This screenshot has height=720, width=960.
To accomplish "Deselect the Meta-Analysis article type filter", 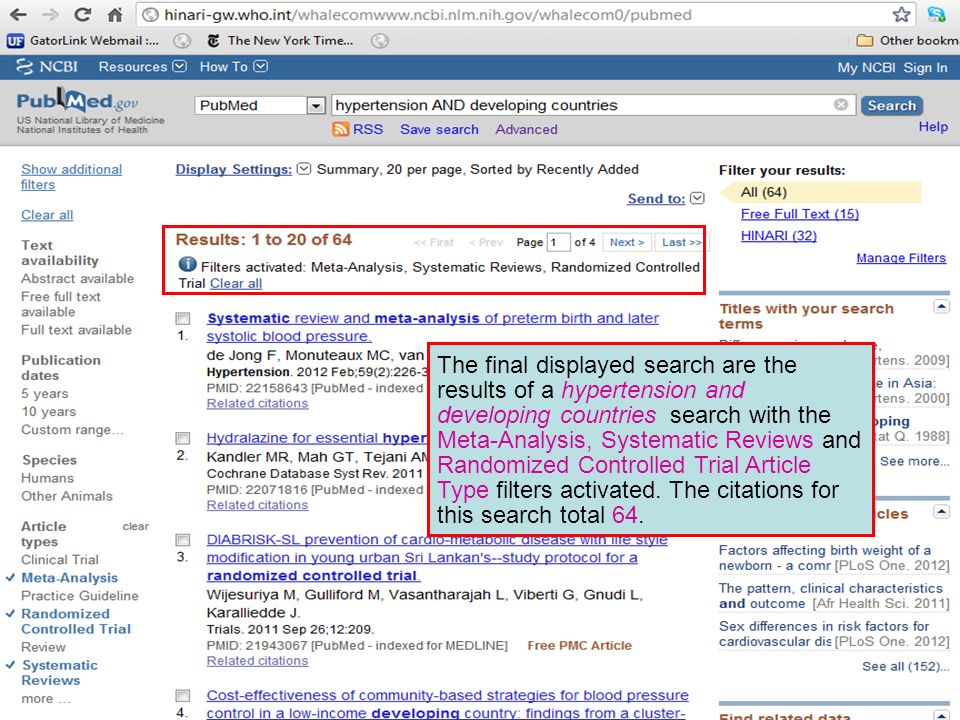I will [69, 577].
